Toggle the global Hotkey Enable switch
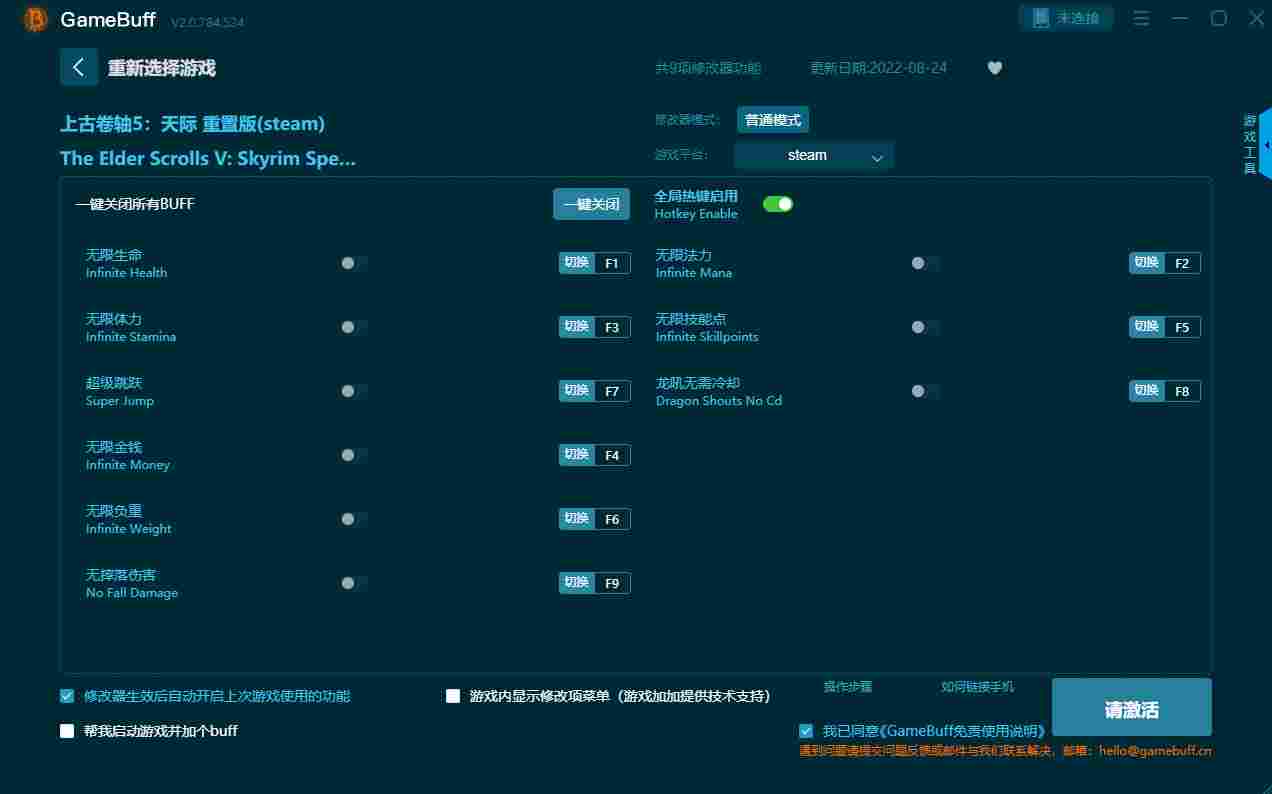 [778, 204]
